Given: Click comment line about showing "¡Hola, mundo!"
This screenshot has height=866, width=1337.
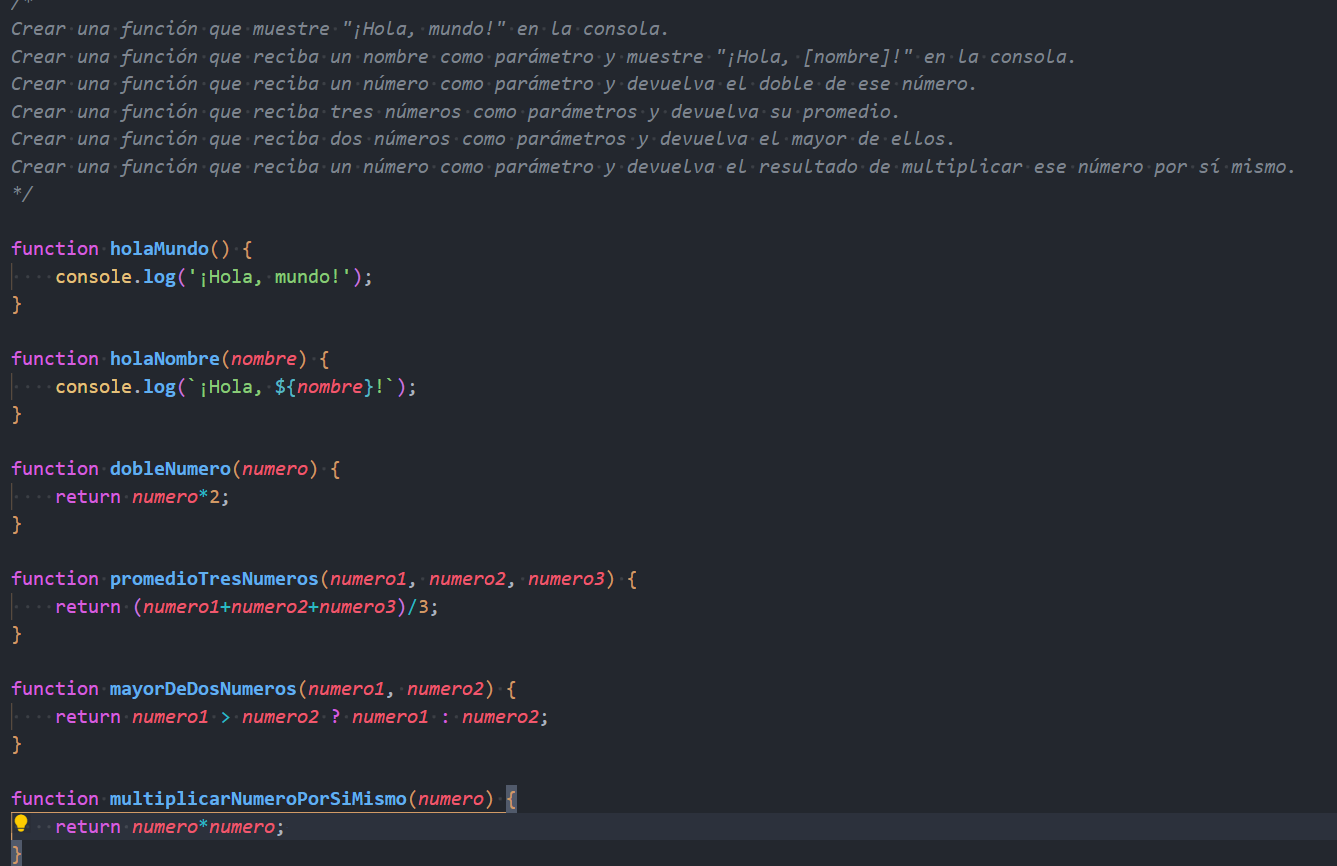Looking at the screenshot, I should coord(340,29).
